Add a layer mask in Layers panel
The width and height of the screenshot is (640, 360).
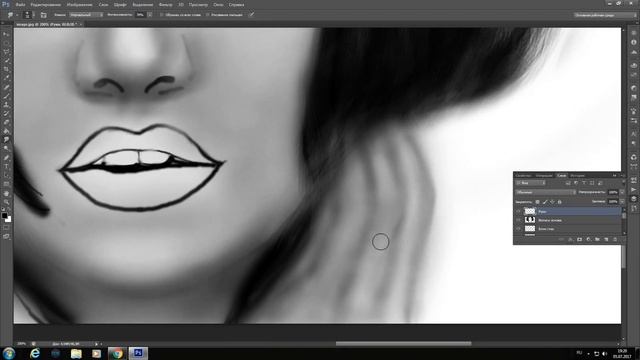(580, 239)
